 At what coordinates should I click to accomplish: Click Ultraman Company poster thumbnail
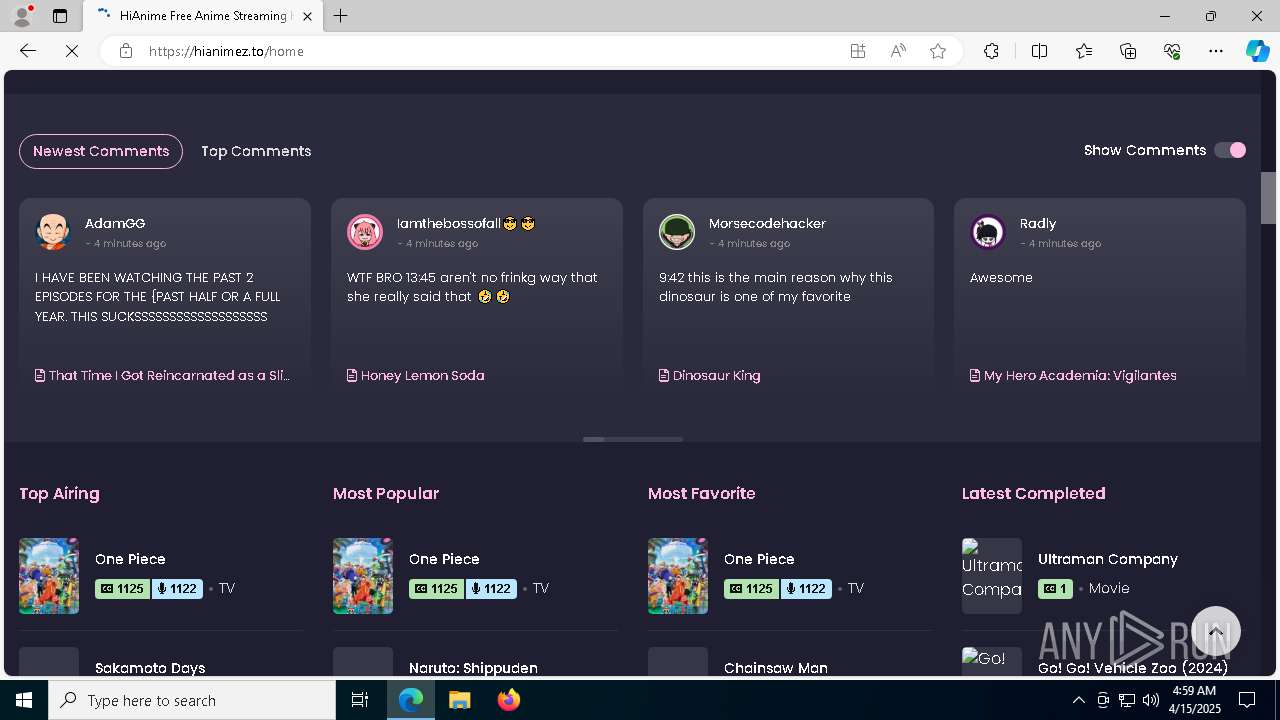click(992, 576)
